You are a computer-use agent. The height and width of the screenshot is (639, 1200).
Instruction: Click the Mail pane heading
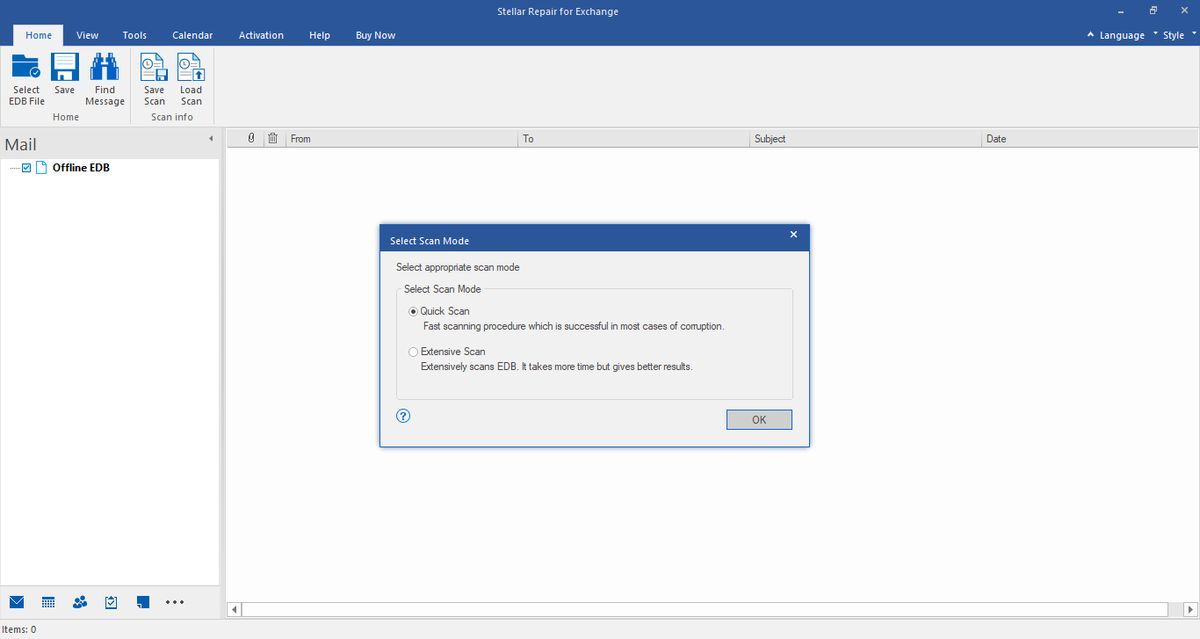tap(21, 144)
